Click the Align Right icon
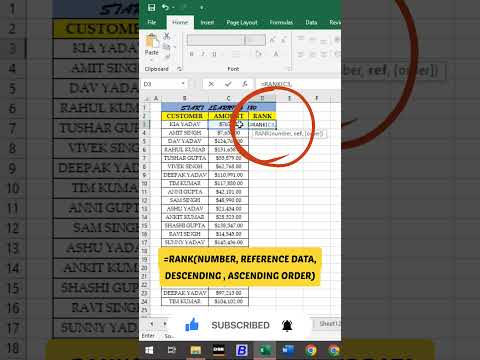Screen dimensions: 480x360 click(x=324, y=54)
